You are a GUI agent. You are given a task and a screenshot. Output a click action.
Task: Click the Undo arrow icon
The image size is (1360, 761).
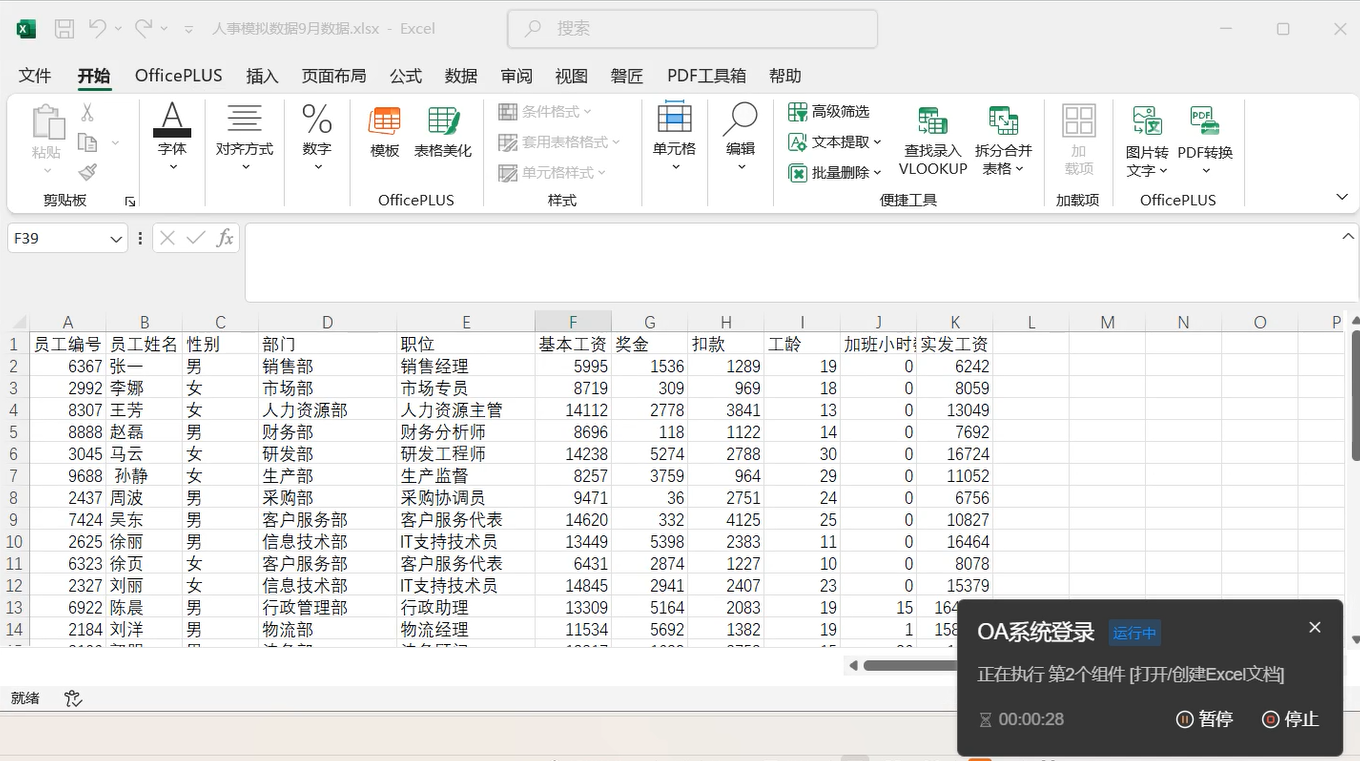click(97, 29)
